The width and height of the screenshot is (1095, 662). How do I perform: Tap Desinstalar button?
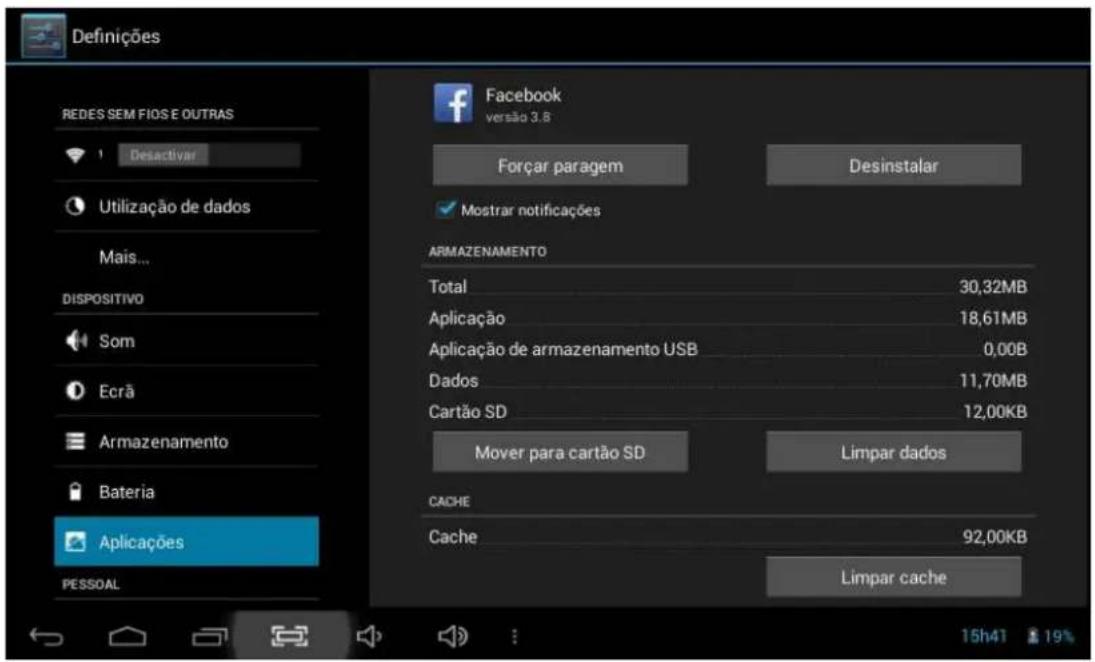(894, 166)
